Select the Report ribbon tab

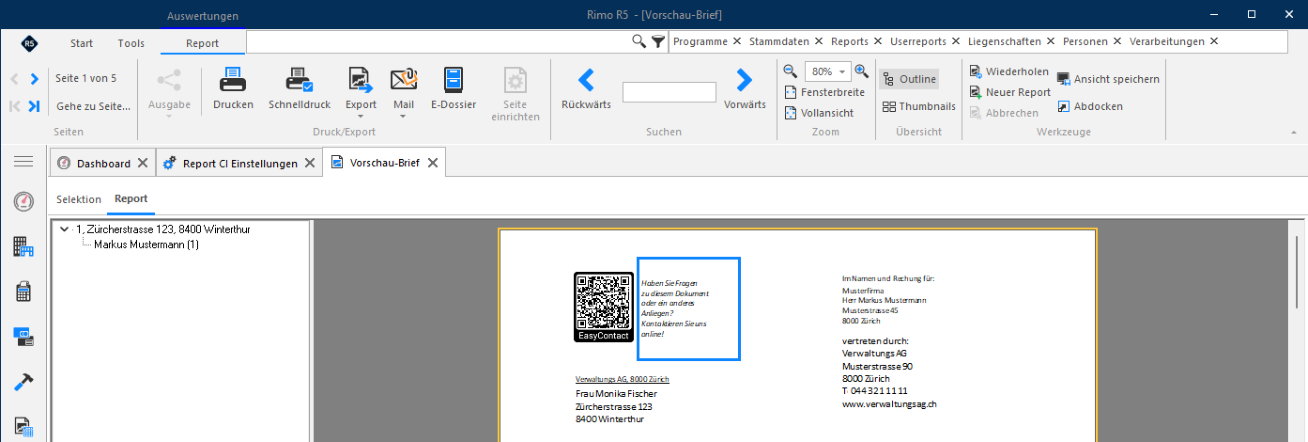pyautogui.click(x=203, y=43)
